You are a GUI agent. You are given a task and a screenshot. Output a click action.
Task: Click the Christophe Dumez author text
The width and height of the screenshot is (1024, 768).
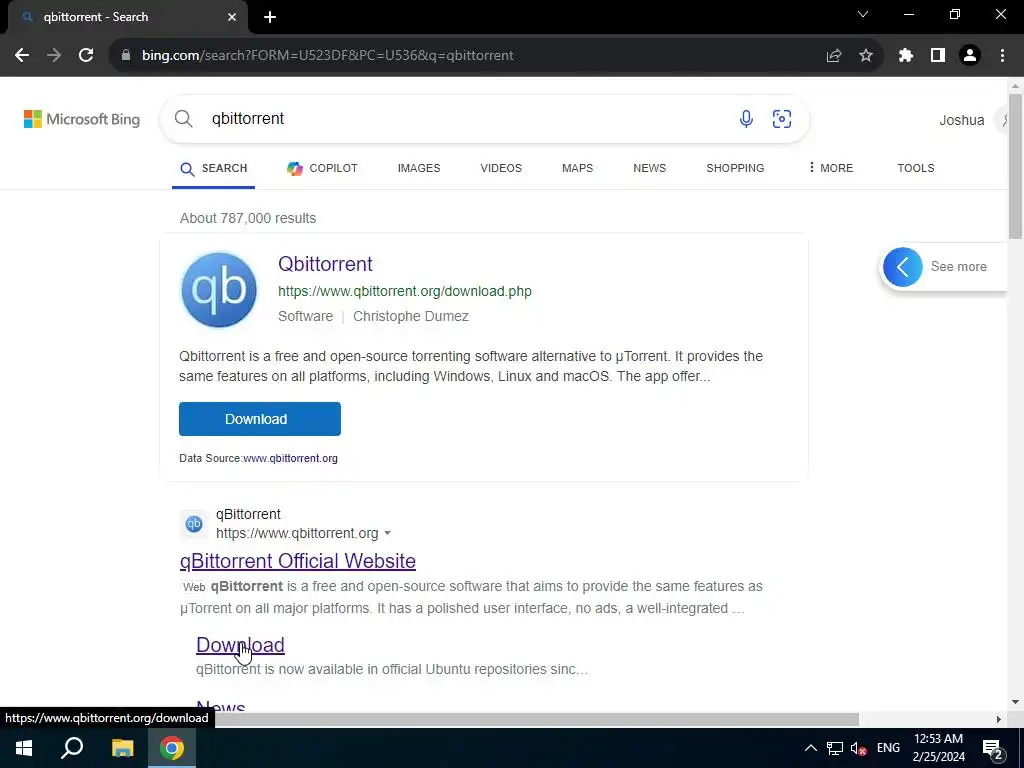point(411,316)
